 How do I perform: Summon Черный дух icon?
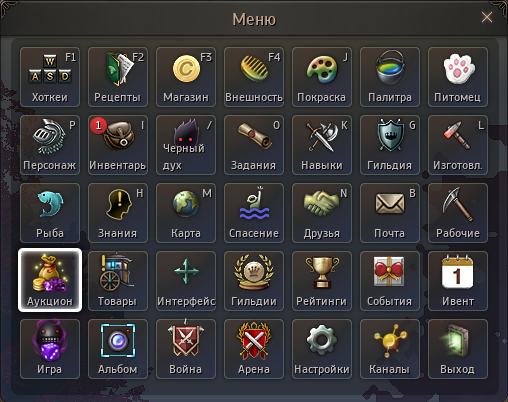pyautogui.click(x=186, y=145)
